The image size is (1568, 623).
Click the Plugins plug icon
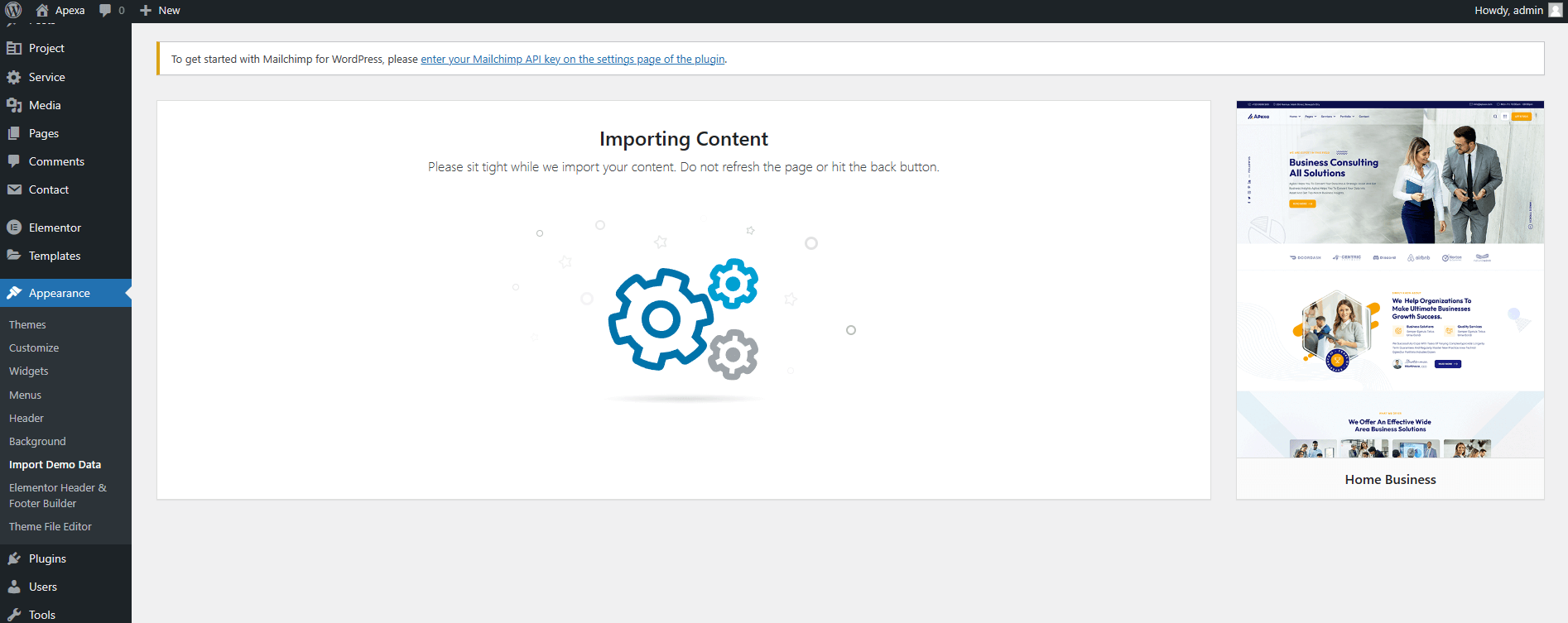tap(14, 558)
